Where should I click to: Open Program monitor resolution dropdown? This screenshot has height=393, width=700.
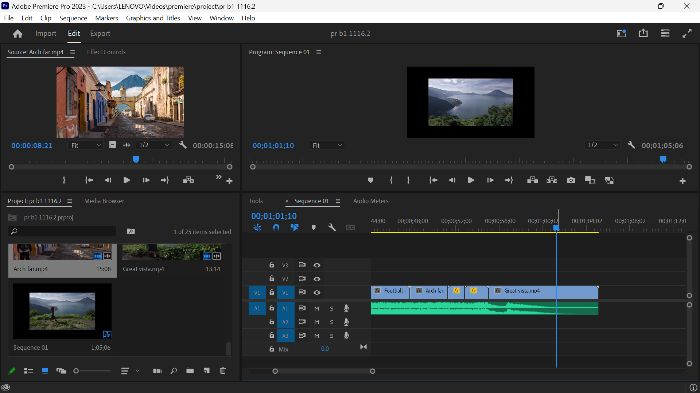coord(602,146)
